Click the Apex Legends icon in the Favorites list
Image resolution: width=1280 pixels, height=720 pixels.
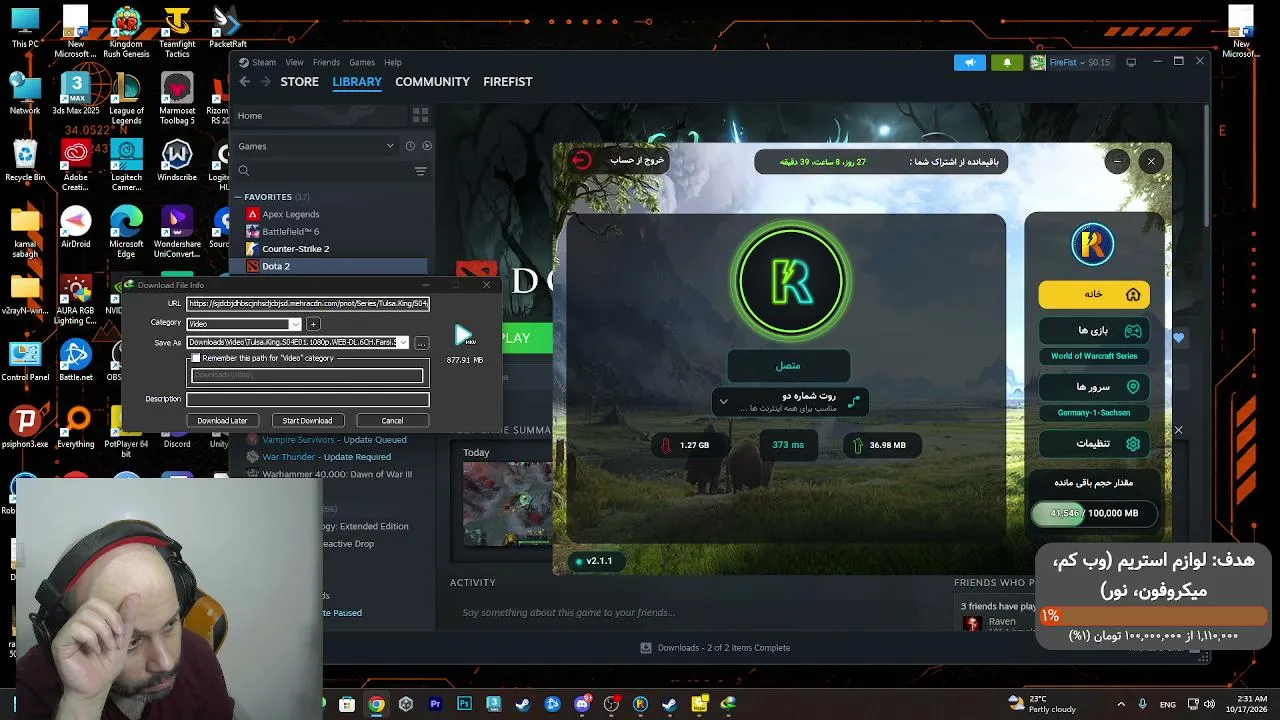pyautogui.click(x=253, y=214)
